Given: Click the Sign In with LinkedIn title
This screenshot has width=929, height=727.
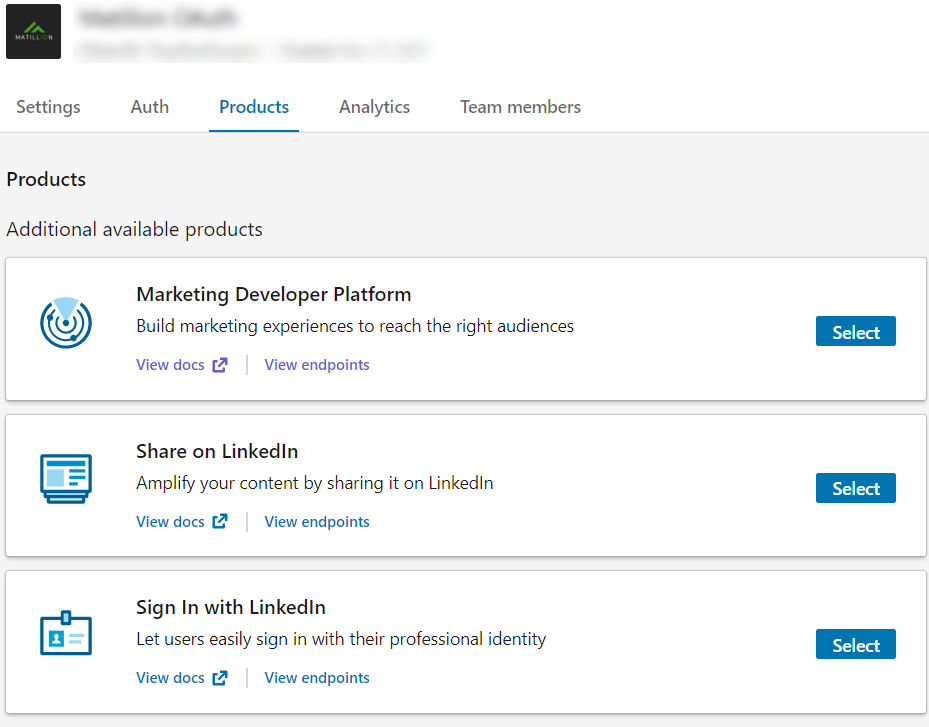Looking at the screenshot, I should pos(230,607).
